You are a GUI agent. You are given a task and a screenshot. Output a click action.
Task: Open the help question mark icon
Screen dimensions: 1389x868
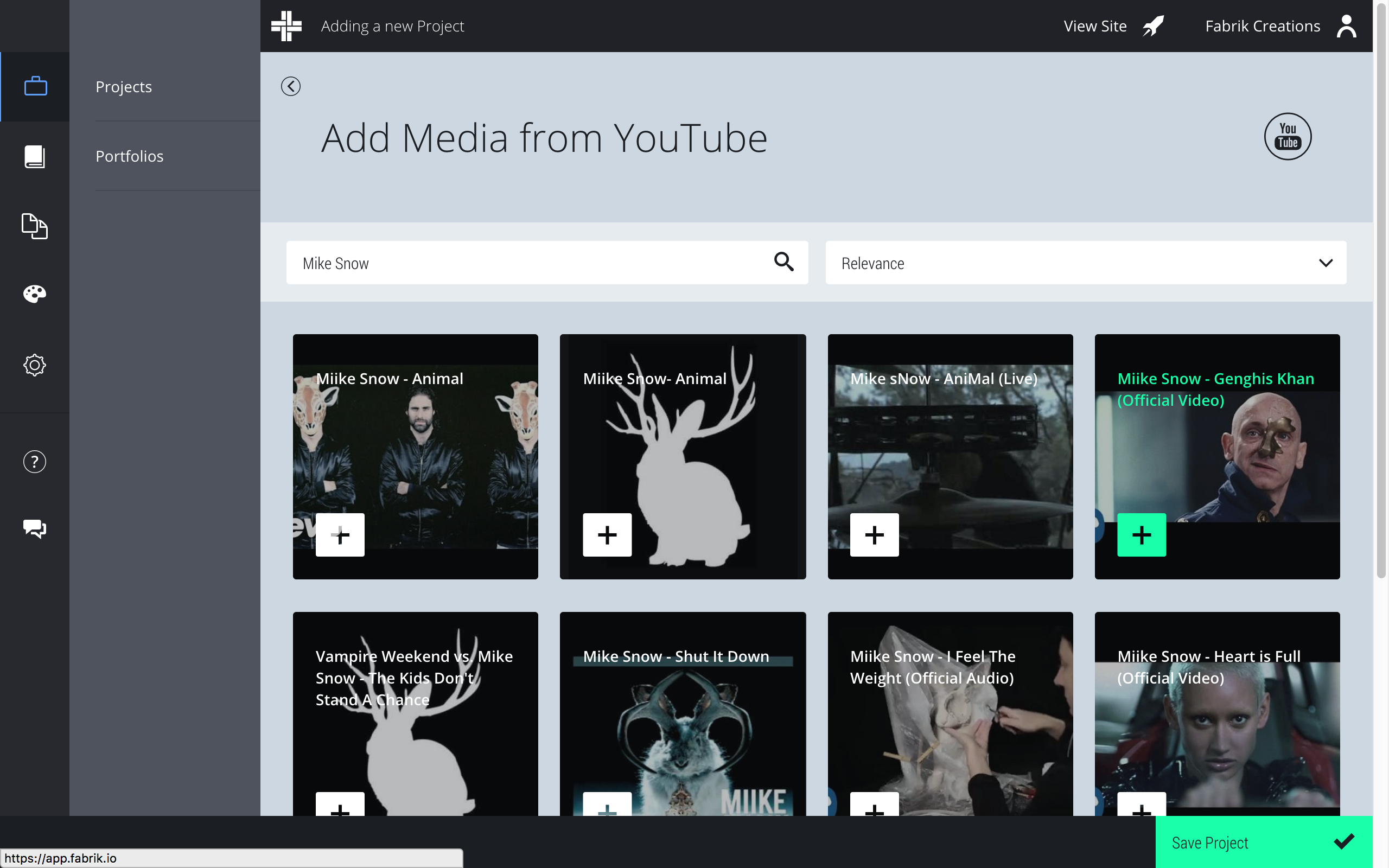[35, 462]
